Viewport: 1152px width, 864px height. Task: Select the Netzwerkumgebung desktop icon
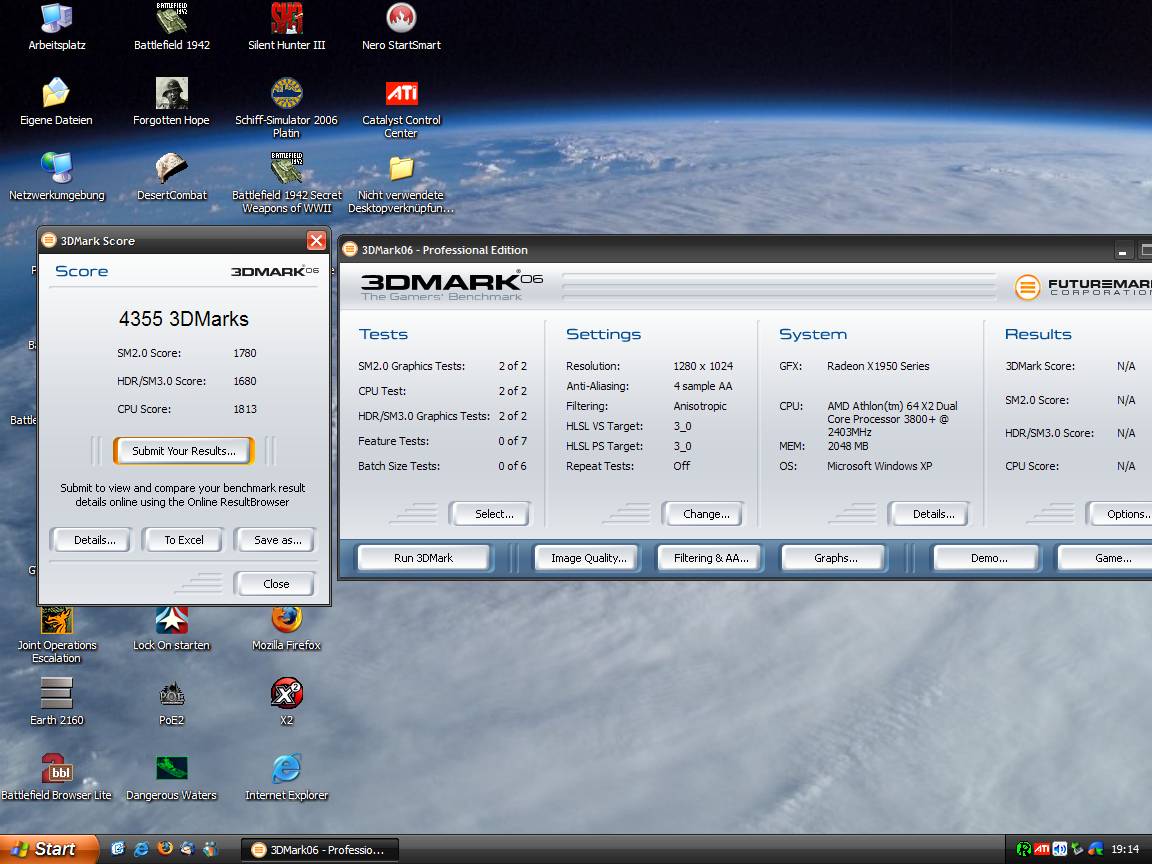click(57, 177)
